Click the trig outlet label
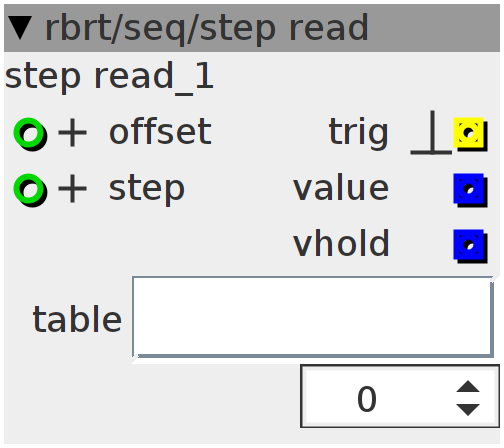This screenshot has height=448, width=504. (x=359, y=133)
